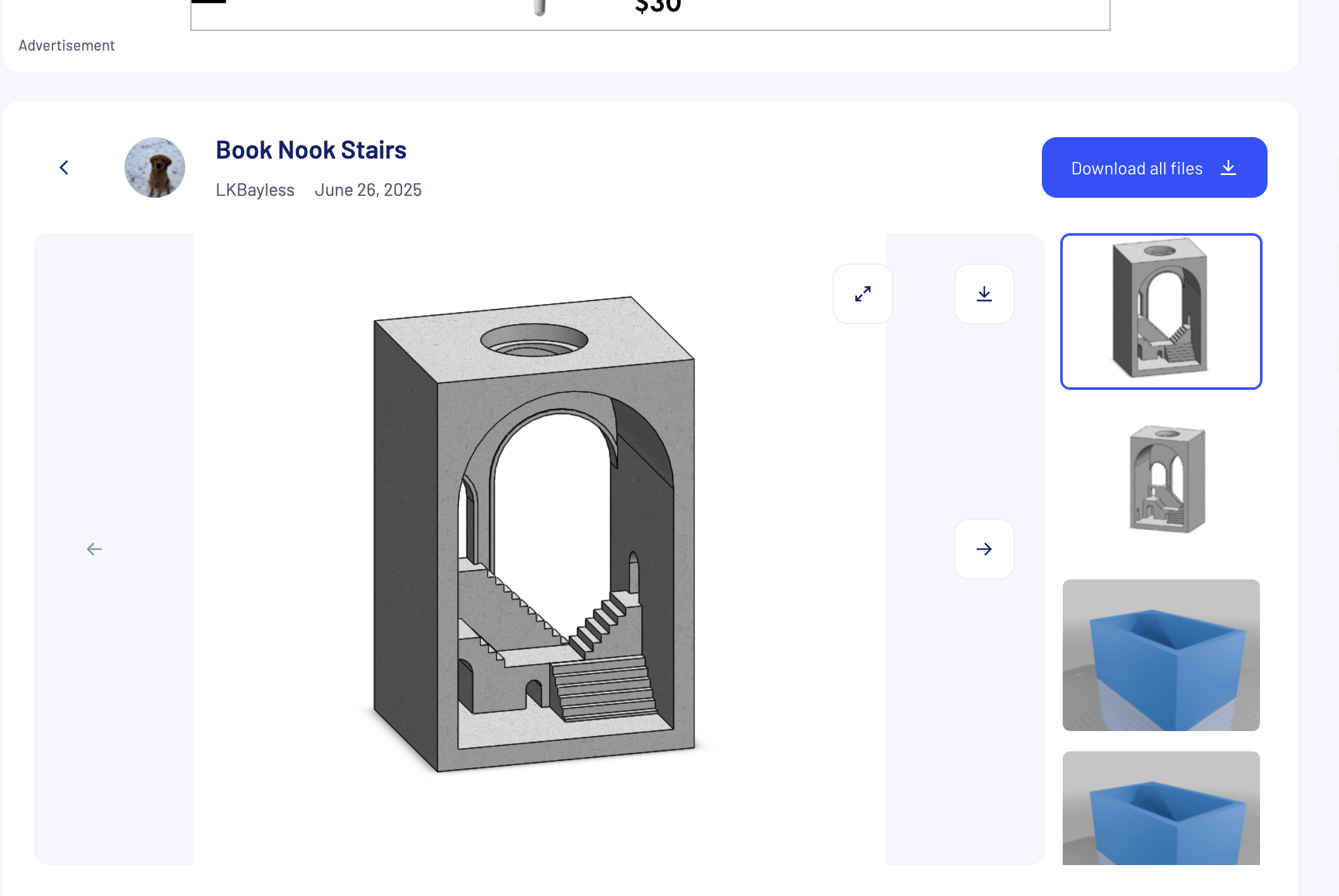This screenshot has height=896, width=1339.
Task: Open LKBayless's profile avatar
Action: [x=154, y=167]
